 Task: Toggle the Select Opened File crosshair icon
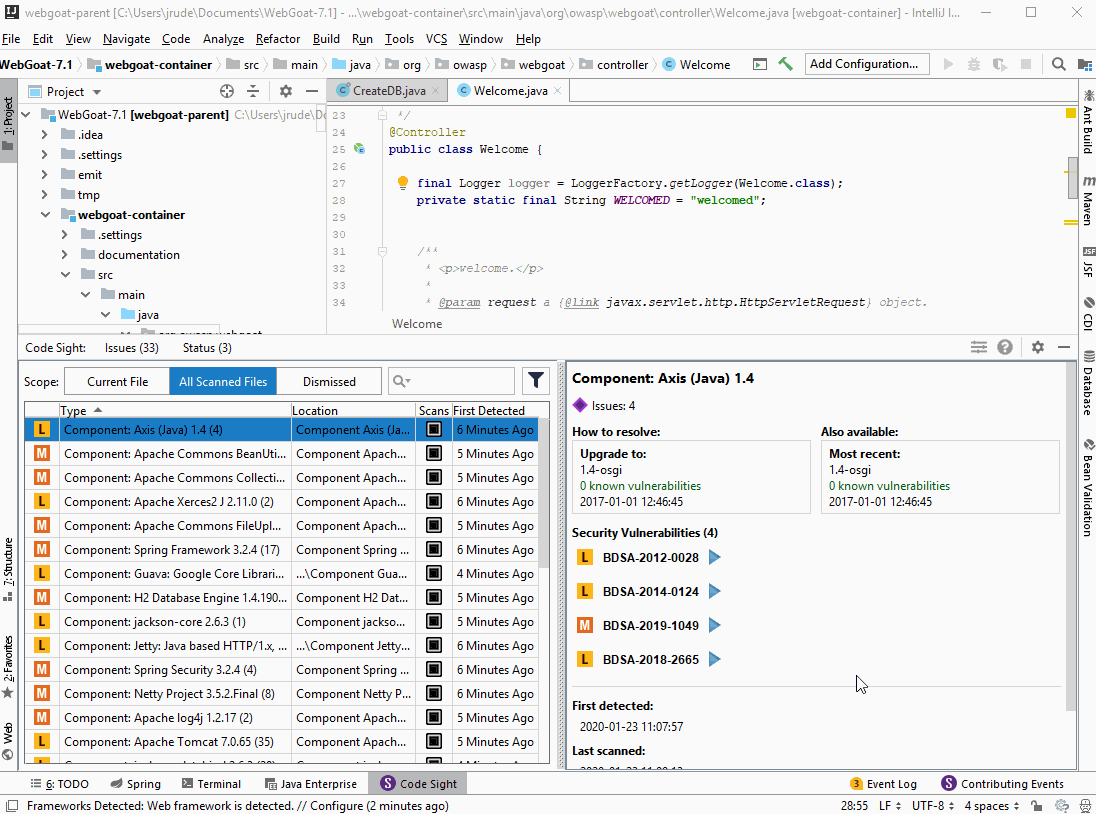(228, 91)
